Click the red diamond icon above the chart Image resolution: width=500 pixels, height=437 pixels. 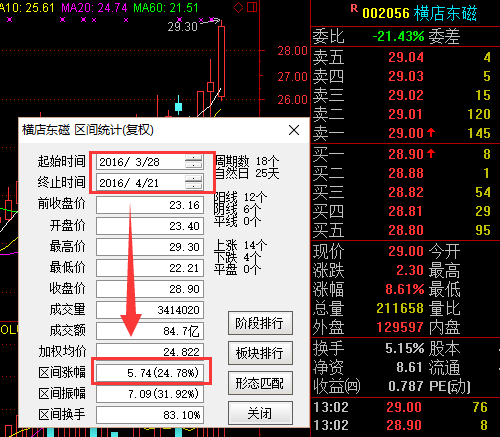tap(238, 7)
